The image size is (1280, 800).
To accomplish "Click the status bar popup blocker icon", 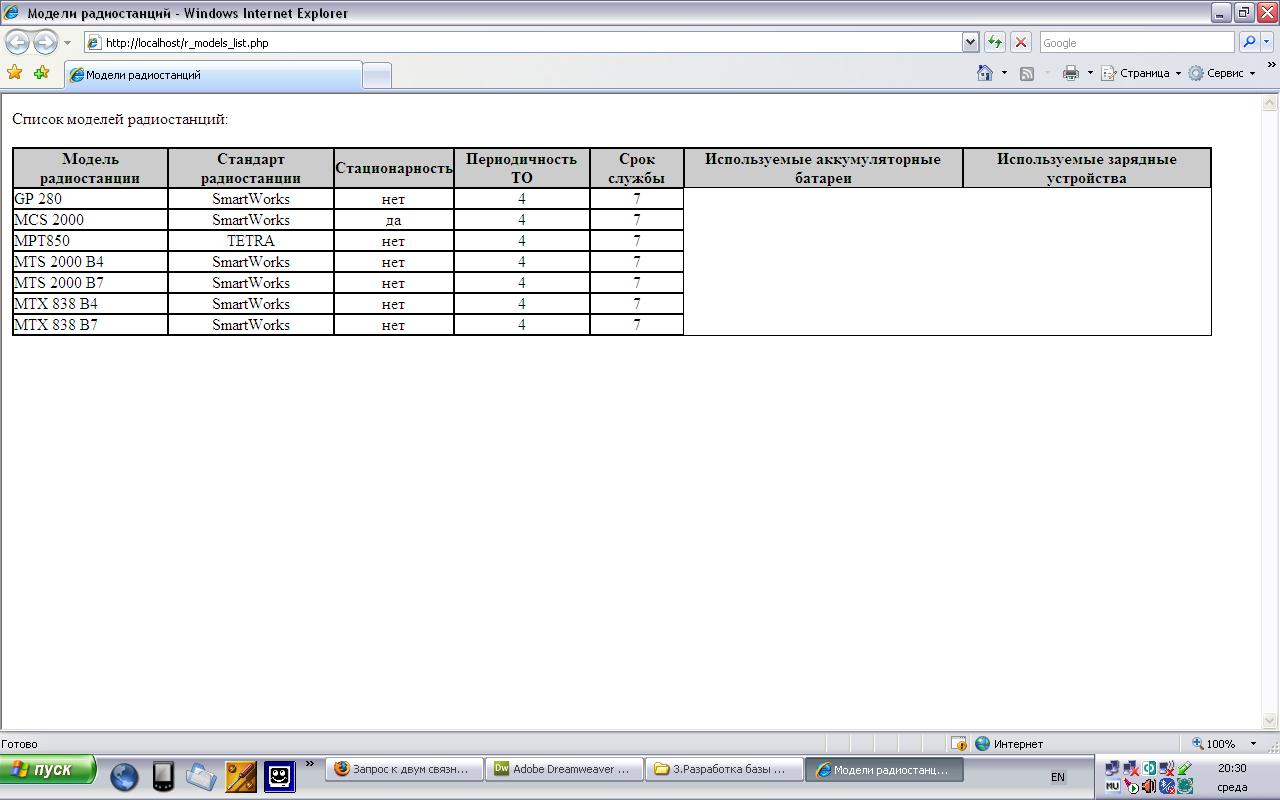I will (959, 744).
